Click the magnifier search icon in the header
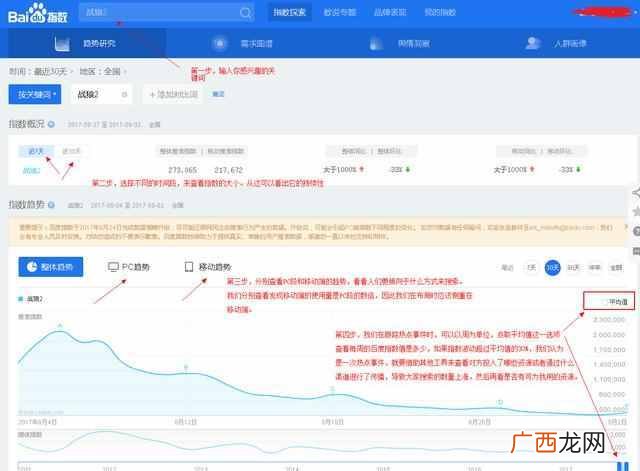Viewport: 640px width, 471px height. click(x=245, y=13)
